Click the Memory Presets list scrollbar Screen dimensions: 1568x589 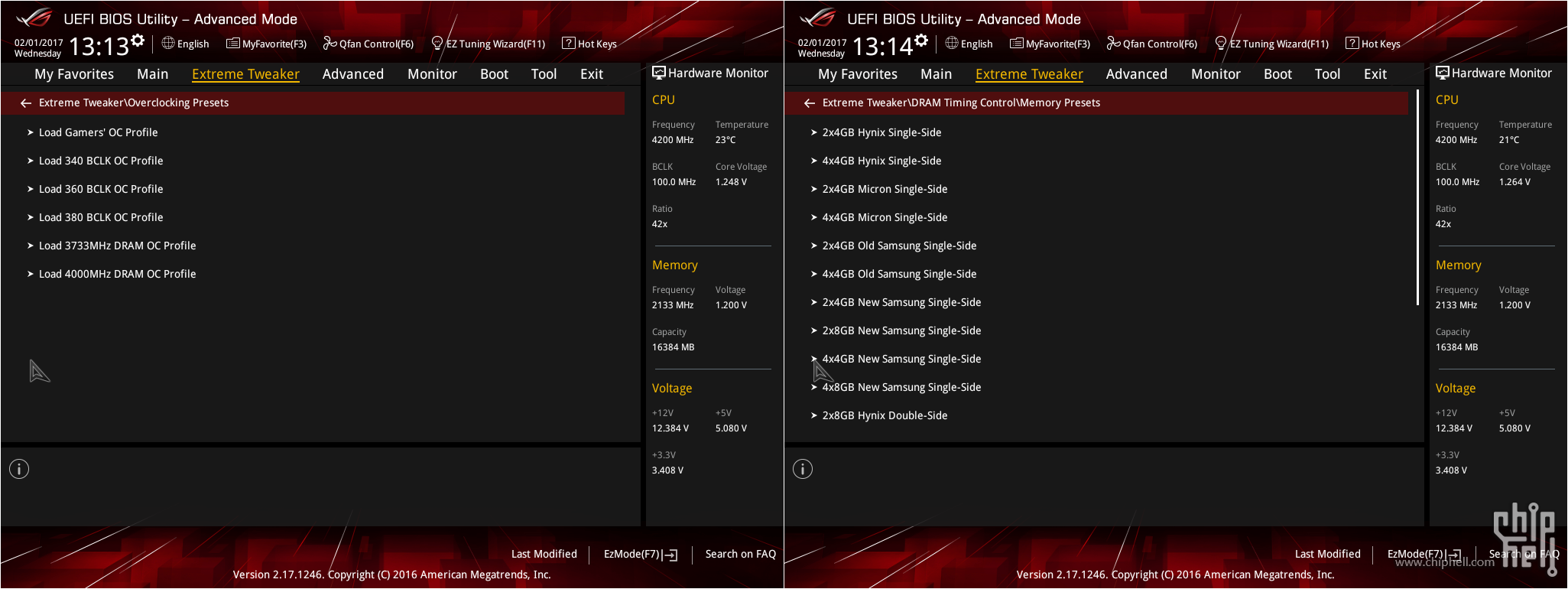point(1417,198)
